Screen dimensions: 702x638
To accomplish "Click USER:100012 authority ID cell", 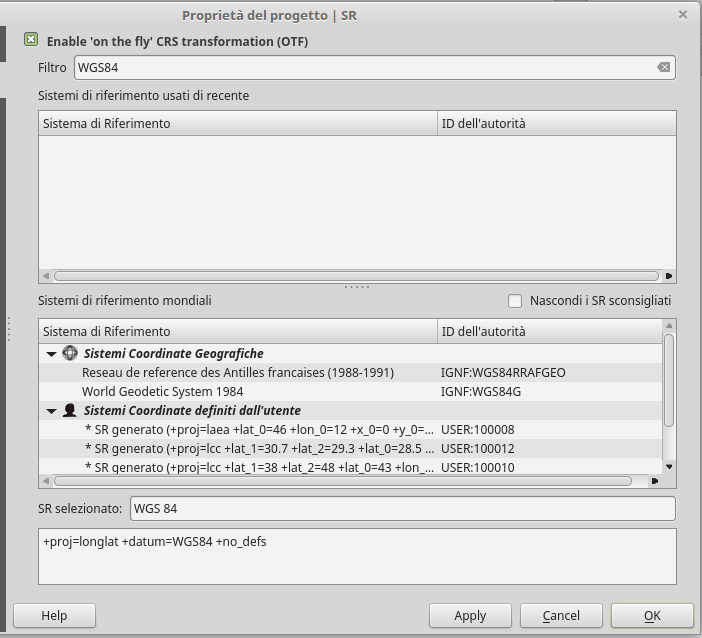I will click(x=478, y=449).
